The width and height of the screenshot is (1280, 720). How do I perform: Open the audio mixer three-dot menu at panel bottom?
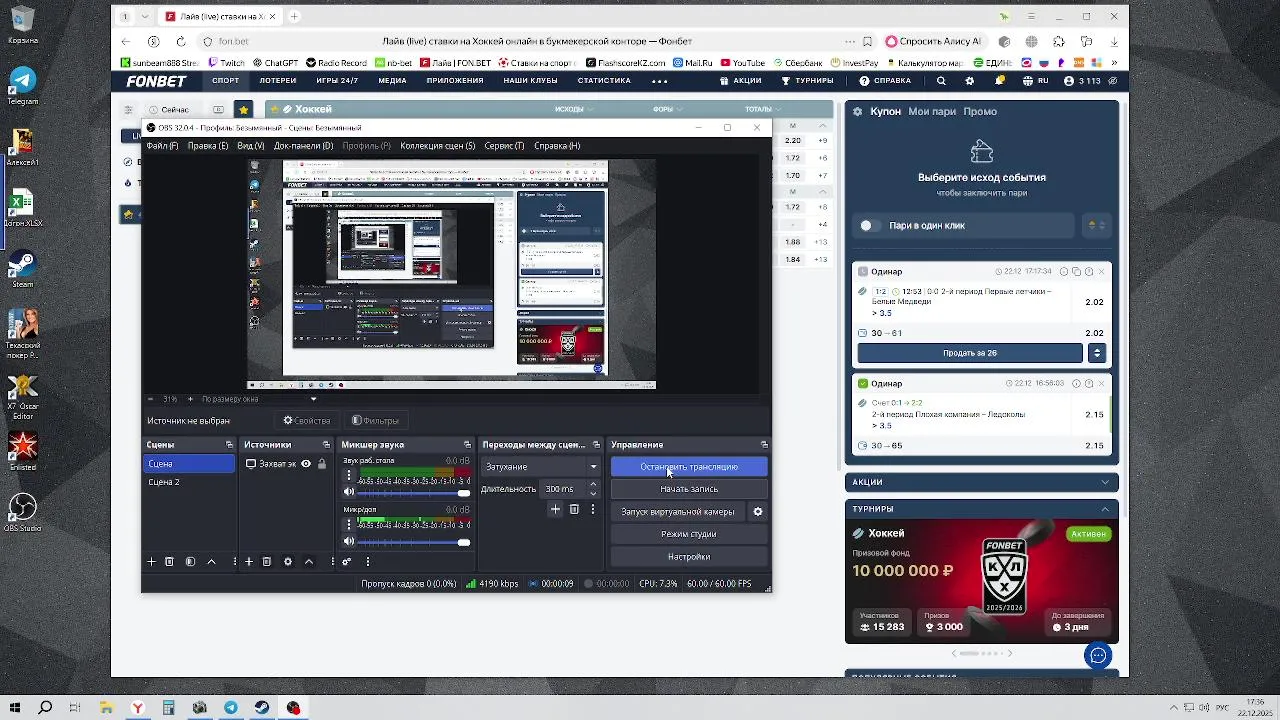click(x=367, y=562)
